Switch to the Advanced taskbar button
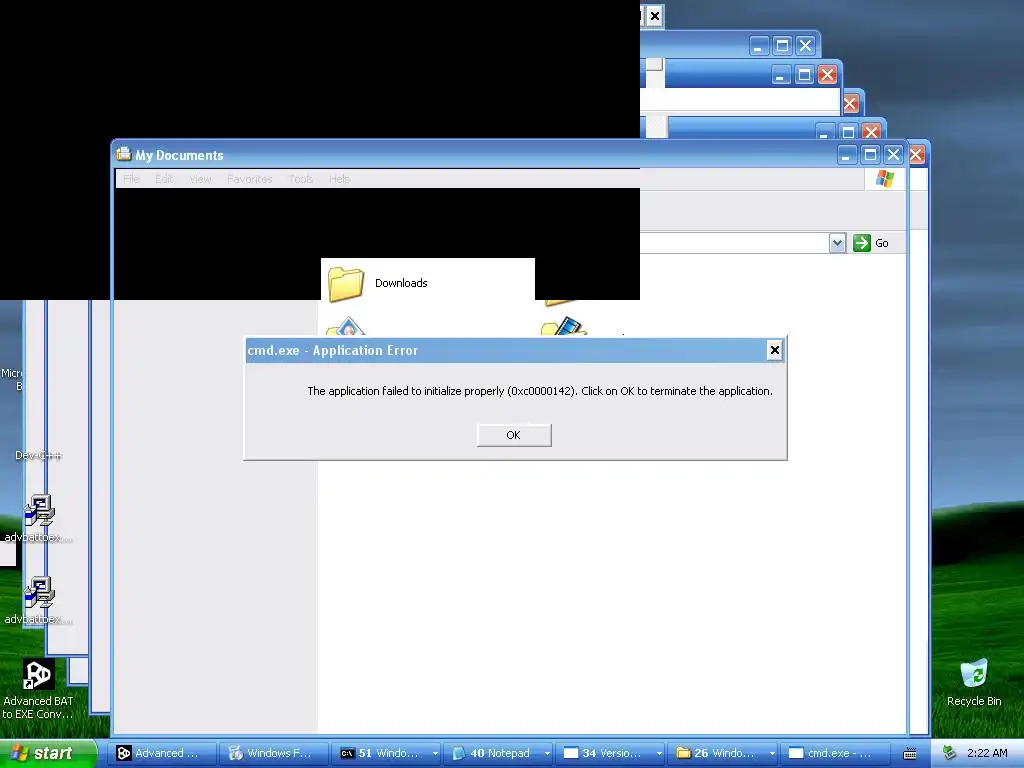This screenshot has width=1024, height=768. point(161,753)
